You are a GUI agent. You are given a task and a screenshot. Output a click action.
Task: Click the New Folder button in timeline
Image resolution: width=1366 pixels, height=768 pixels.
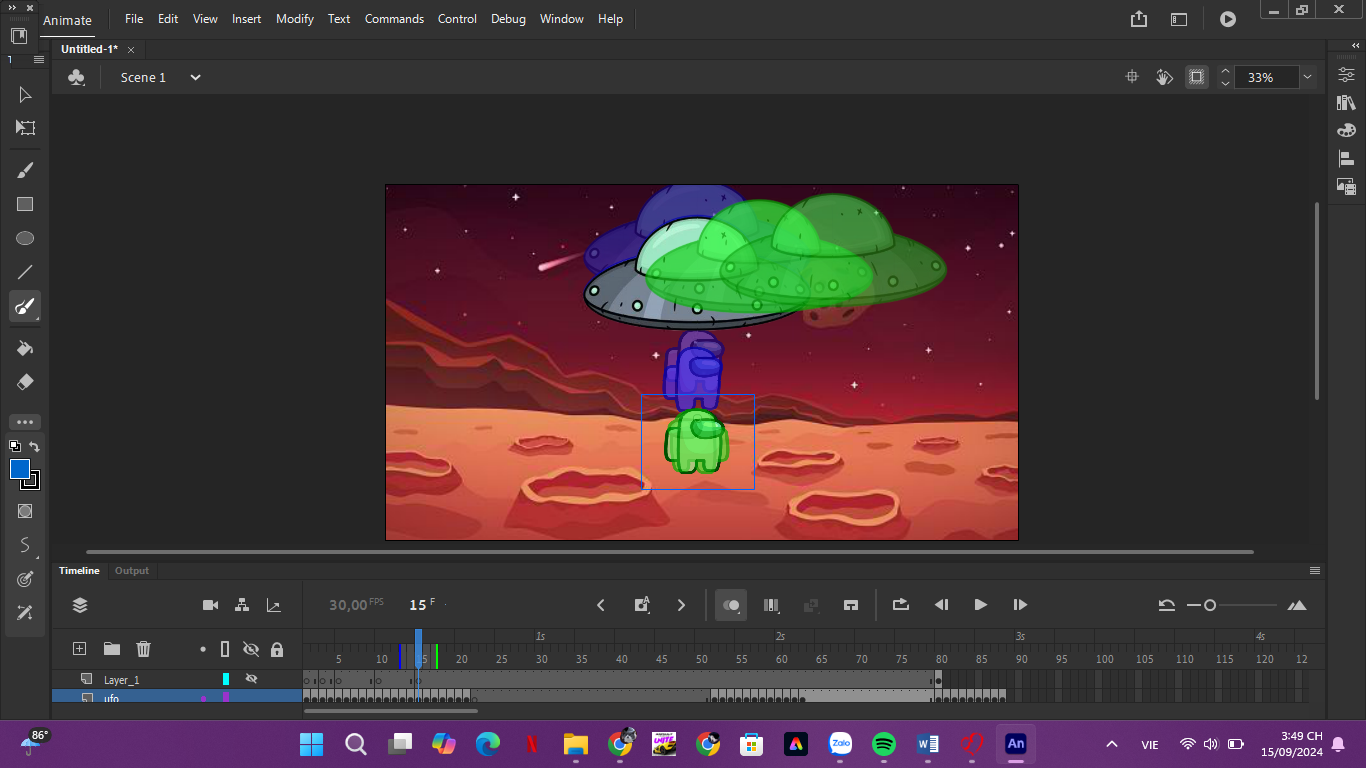pyautogui.click(x=111, y=649)
